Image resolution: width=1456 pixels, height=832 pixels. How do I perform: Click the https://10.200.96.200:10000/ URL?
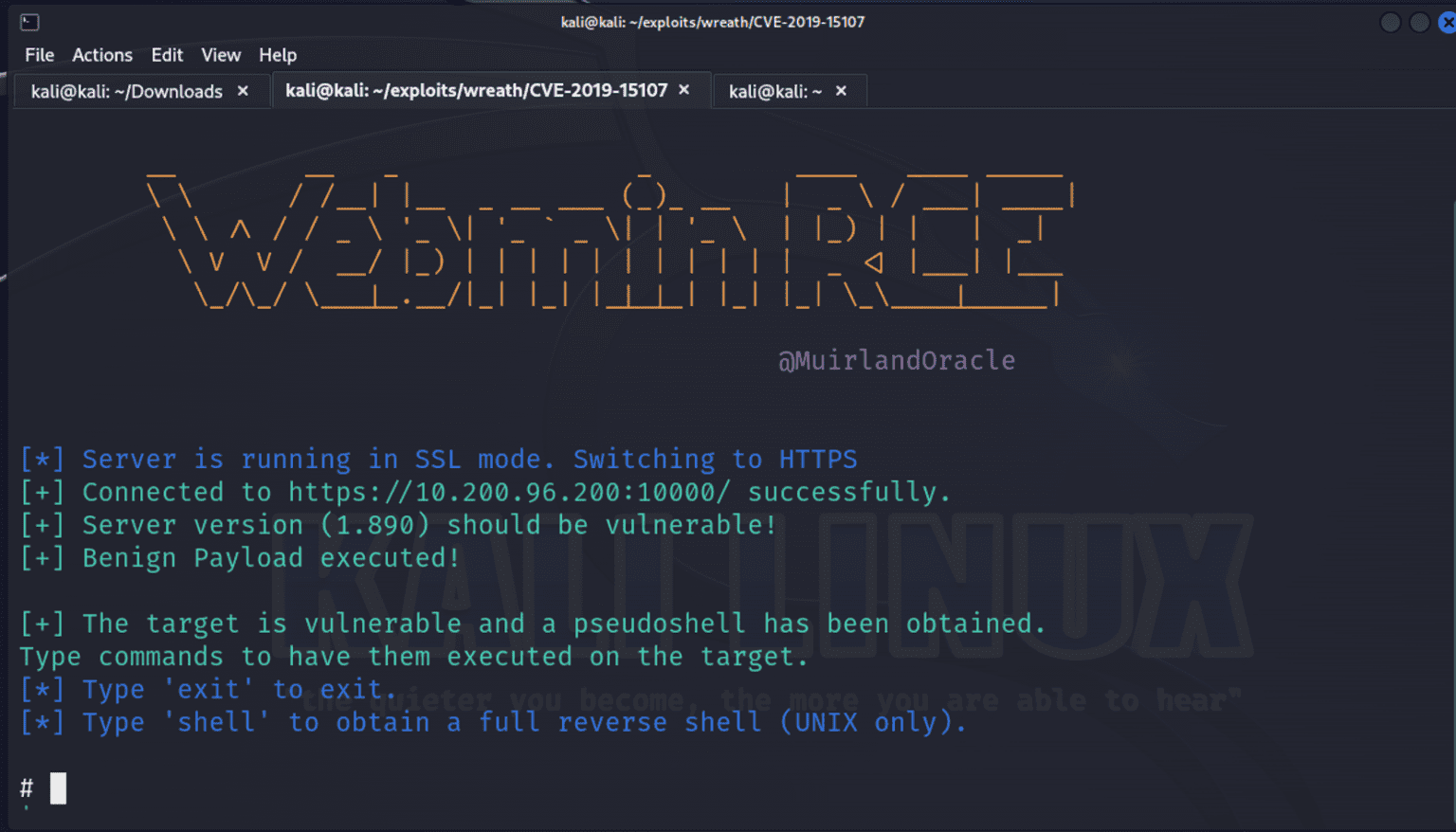tap(508, 491)
